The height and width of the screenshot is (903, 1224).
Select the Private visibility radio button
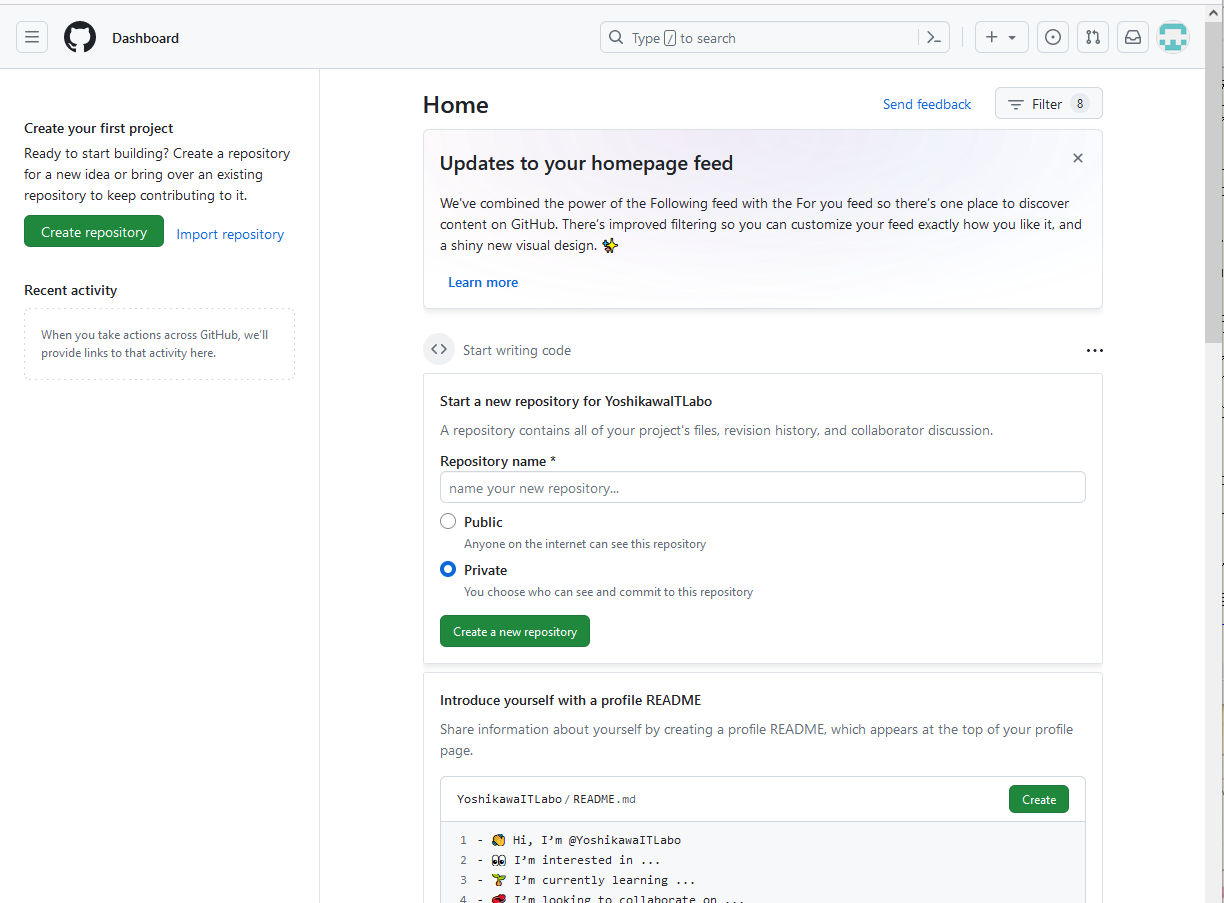(448, 570)
